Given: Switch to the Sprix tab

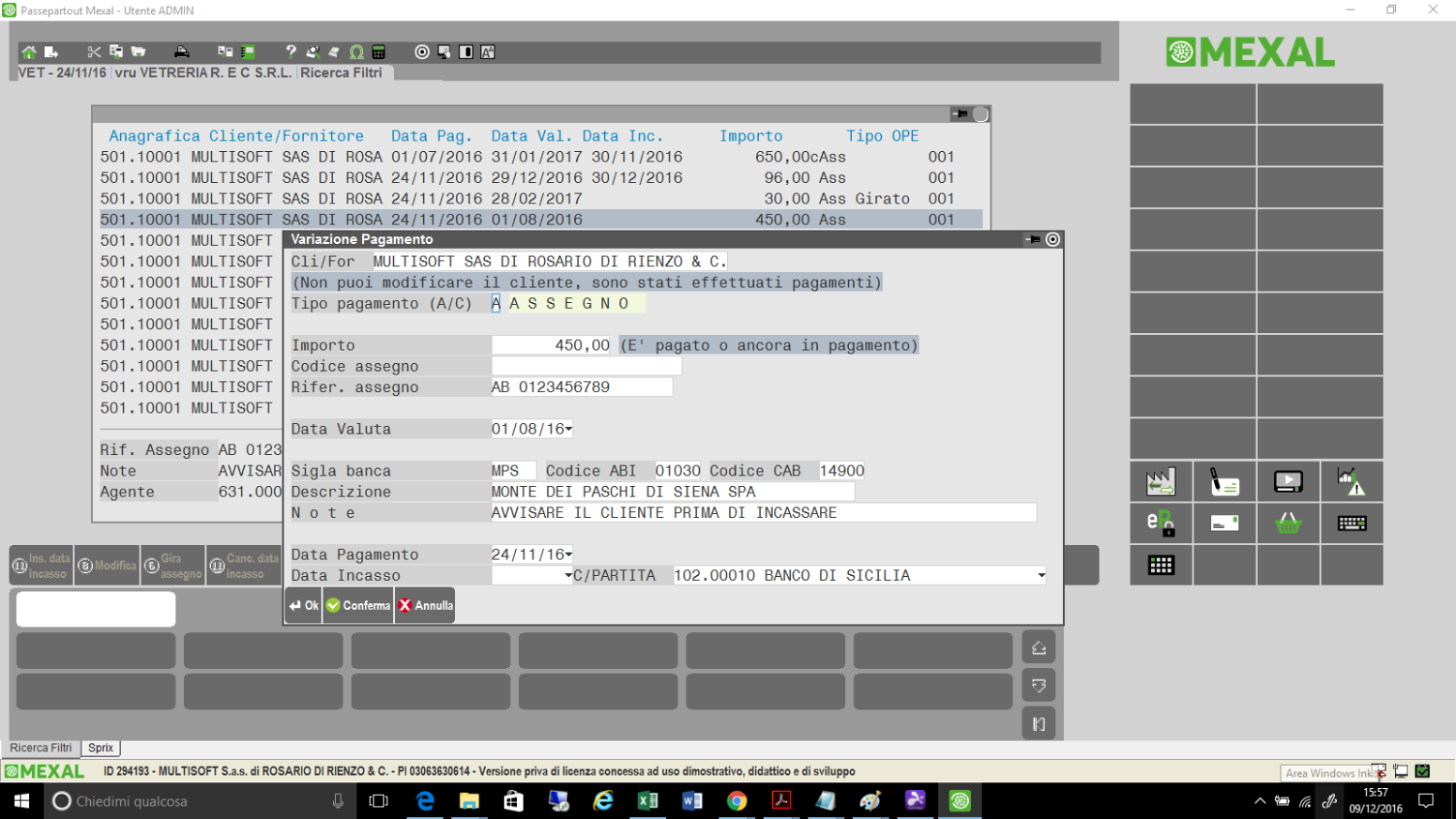Looking at the screenshot, I should tap(100, 749).
